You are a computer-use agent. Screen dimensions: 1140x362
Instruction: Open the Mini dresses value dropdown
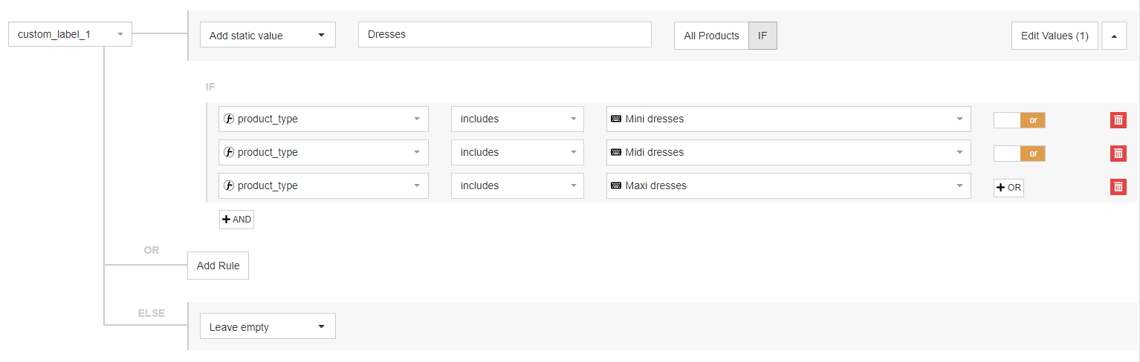[788, 119]
